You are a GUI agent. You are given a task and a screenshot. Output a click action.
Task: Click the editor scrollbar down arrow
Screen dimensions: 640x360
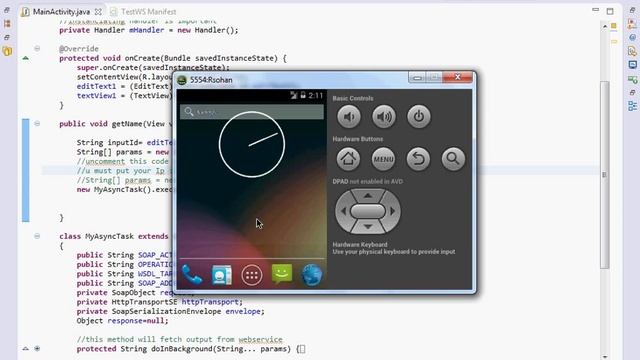pyautogui.click(x=604, y=356)
